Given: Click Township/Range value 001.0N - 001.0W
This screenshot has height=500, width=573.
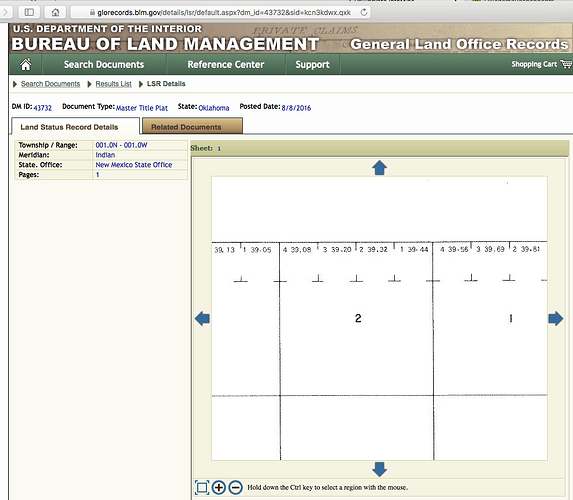Looking at the screenshot, I should coord(121,145).
